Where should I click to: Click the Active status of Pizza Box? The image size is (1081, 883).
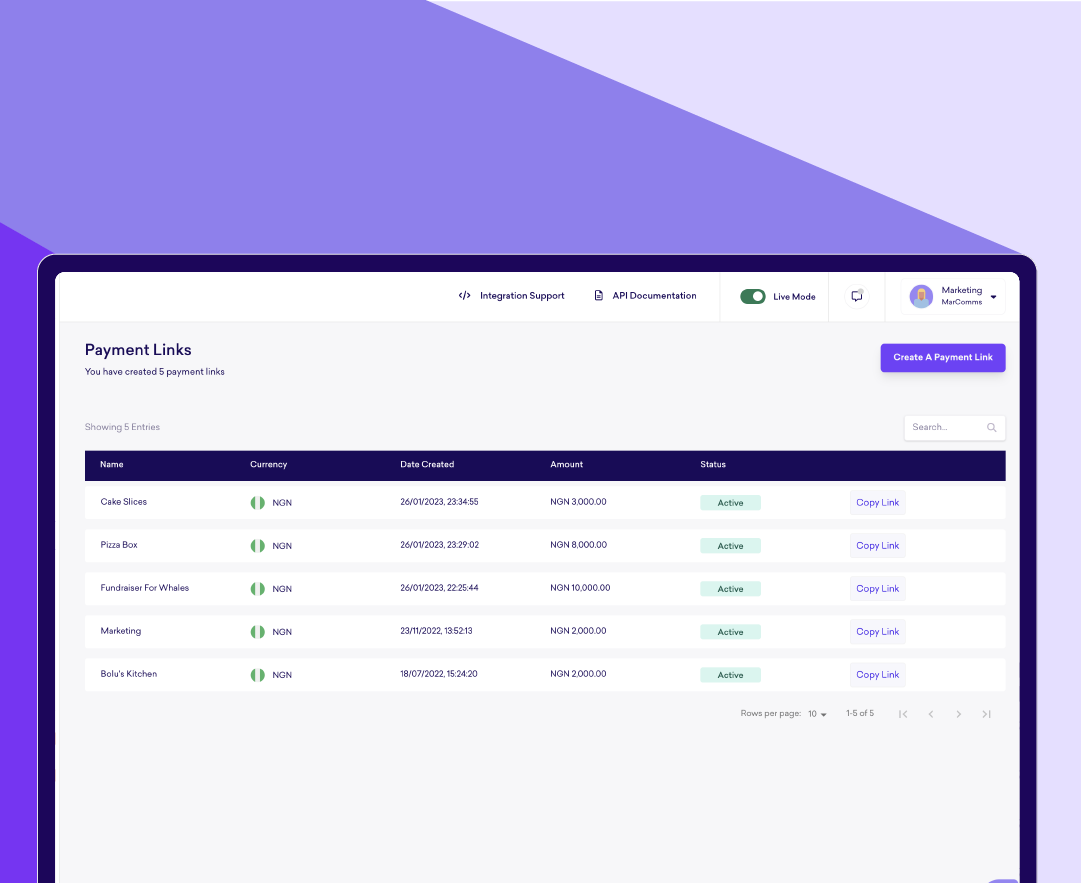[x=730, y=546]
